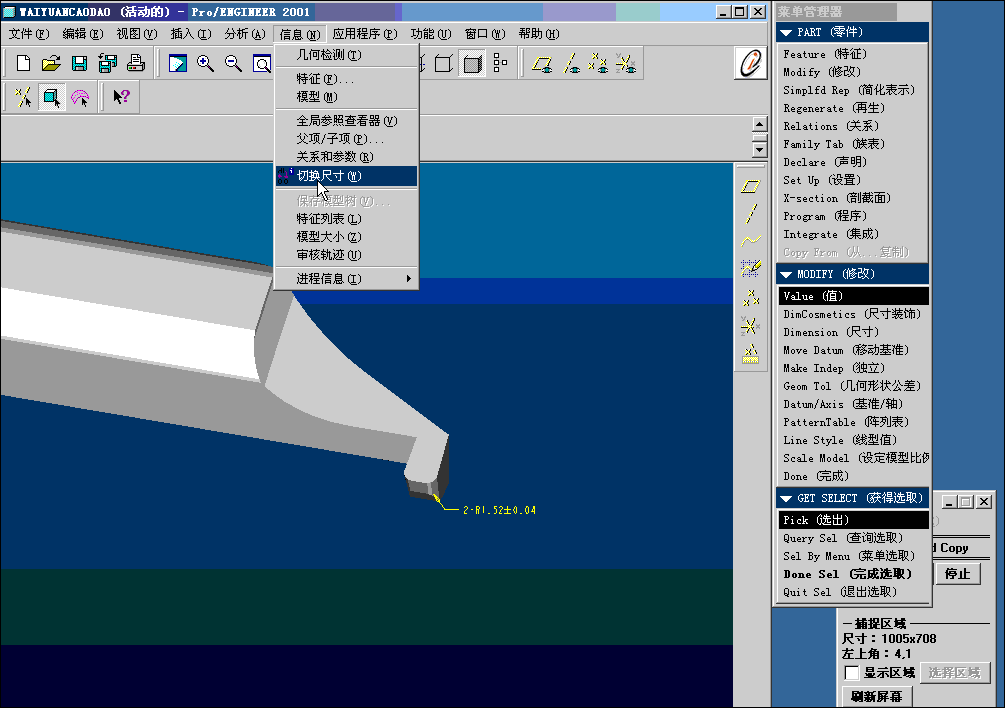Collapse the PART (零件) menu section

point(786,32)
